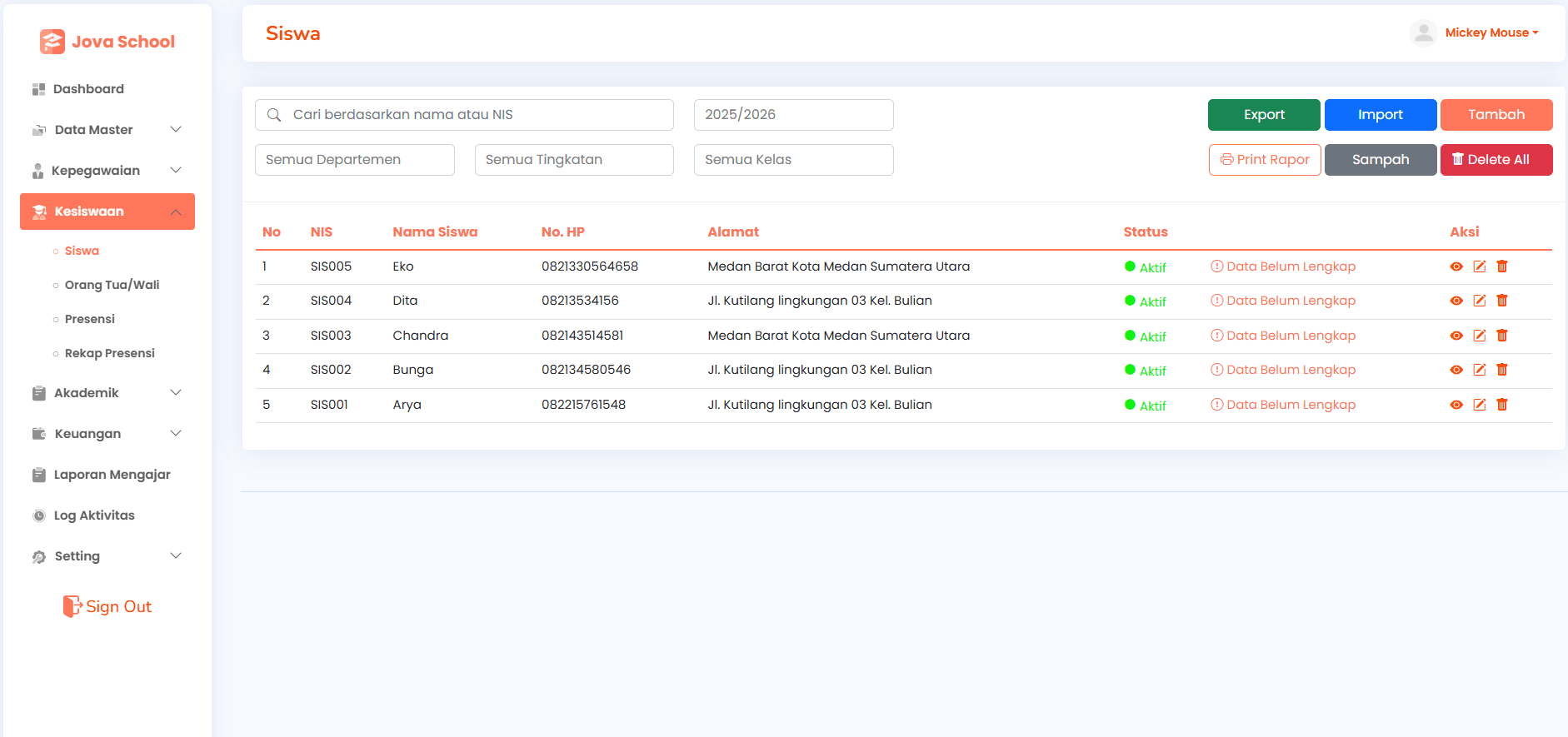1568x737 pixels.
Task: Click the edit icon for Eko
Action: [x=1479, y=266]
